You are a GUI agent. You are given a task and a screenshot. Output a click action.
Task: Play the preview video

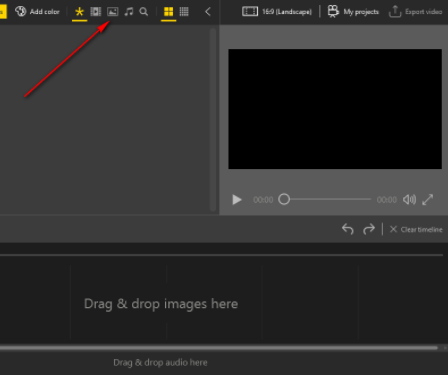(x=237, y=200)
